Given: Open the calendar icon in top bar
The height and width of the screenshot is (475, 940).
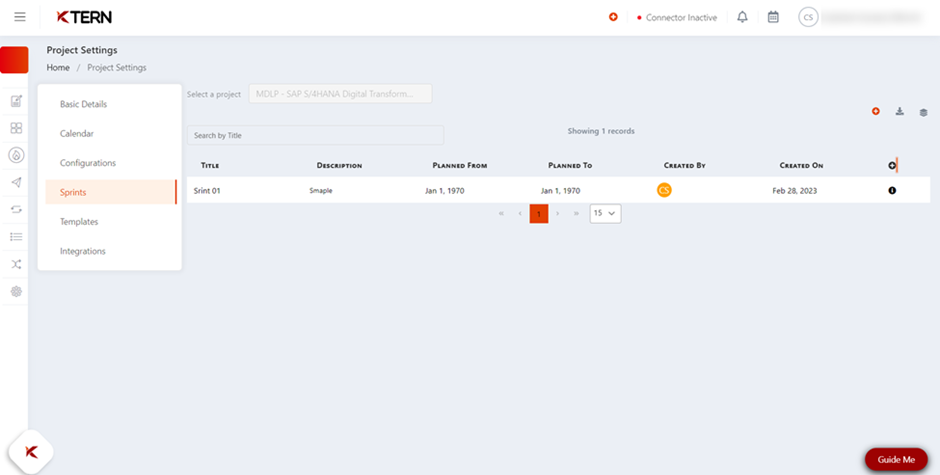Looking at the screenshot, I should pyautogui.click(x=773, y=17).
